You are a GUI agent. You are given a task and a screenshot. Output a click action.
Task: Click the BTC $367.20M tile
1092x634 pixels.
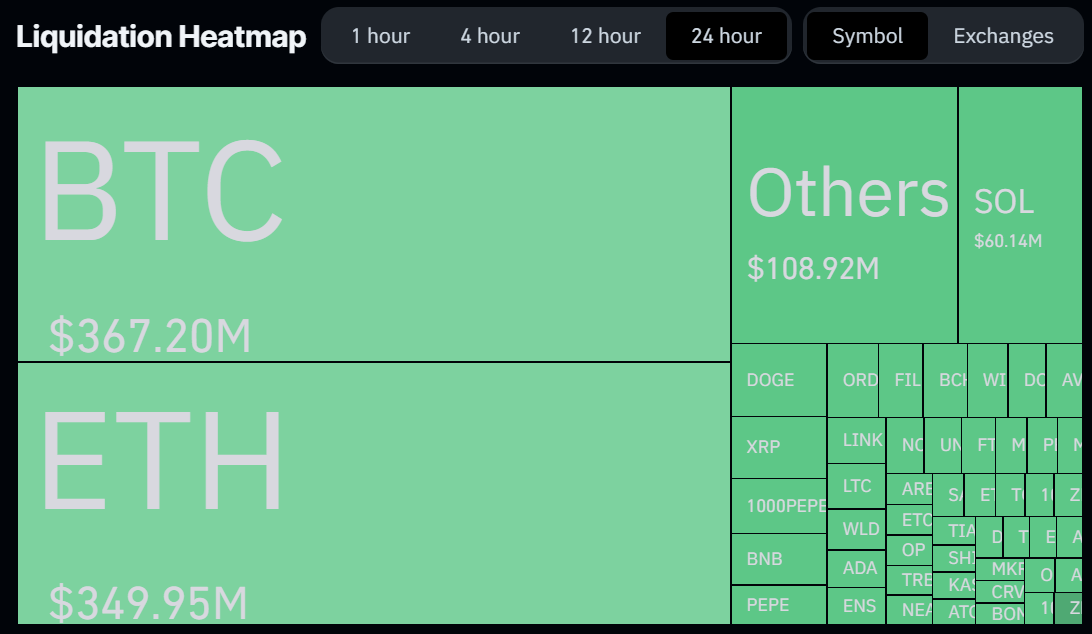tap(373, 224)
